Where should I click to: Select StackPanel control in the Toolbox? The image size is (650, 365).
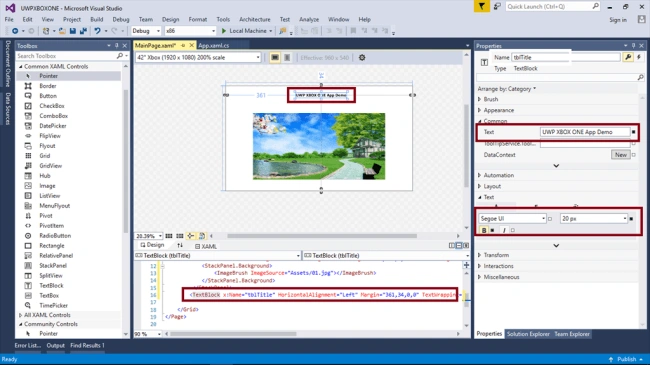pyautogui.click(x=53, y=265)
